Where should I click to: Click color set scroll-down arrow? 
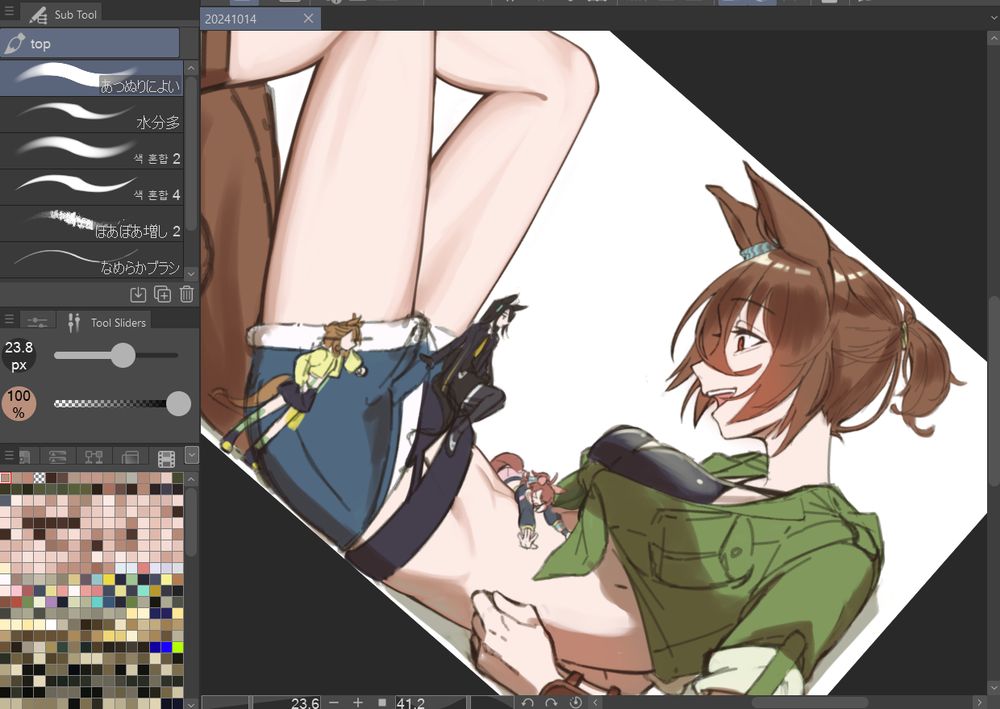(x=191, y=703)
